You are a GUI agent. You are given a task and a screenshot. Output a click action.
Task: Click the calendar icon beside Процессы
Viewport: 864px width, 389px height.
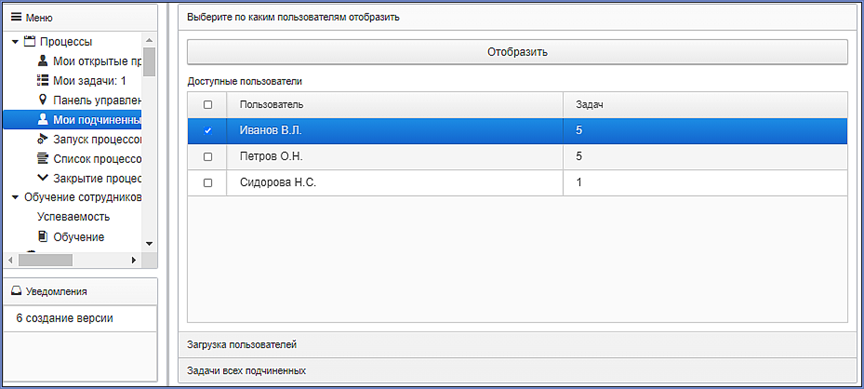30,41
